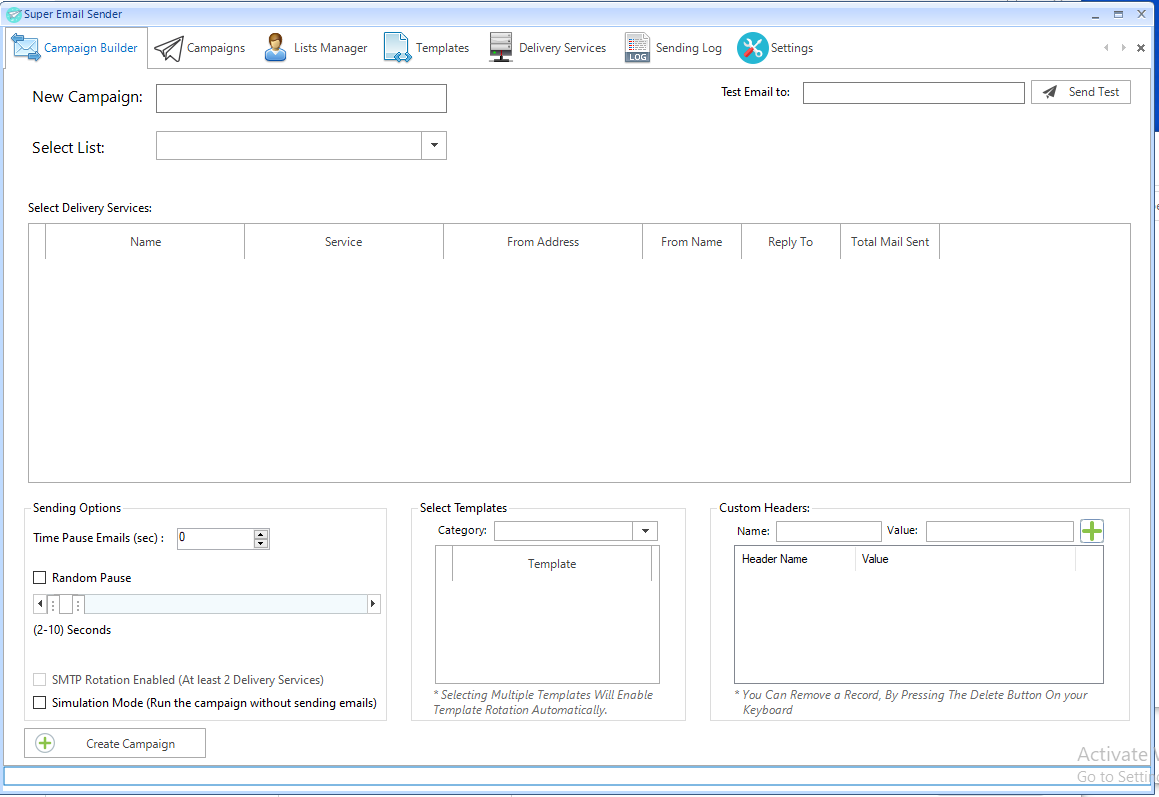Open Lists Manager user icon
Viewport: 1159px width, 797px height.
coord(275,48)
